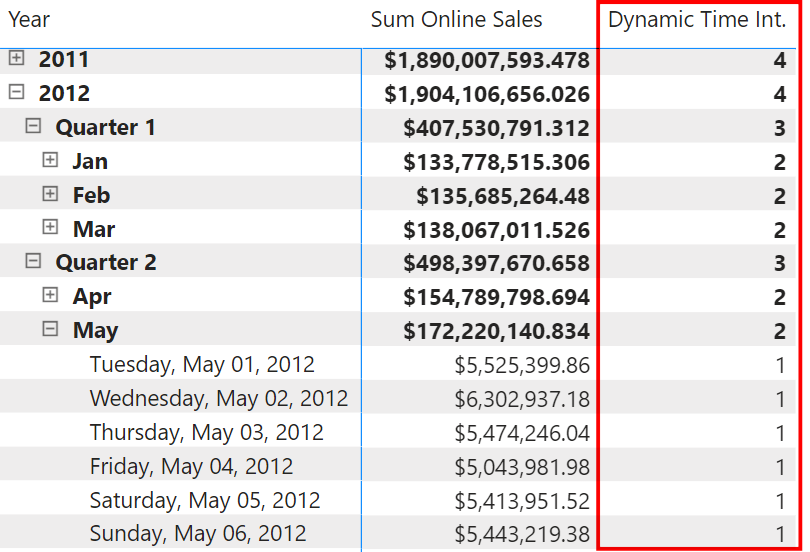Expand the Jan month row
Image resolution: width=810 pixels, height=552 pixels.
[50, 160]
